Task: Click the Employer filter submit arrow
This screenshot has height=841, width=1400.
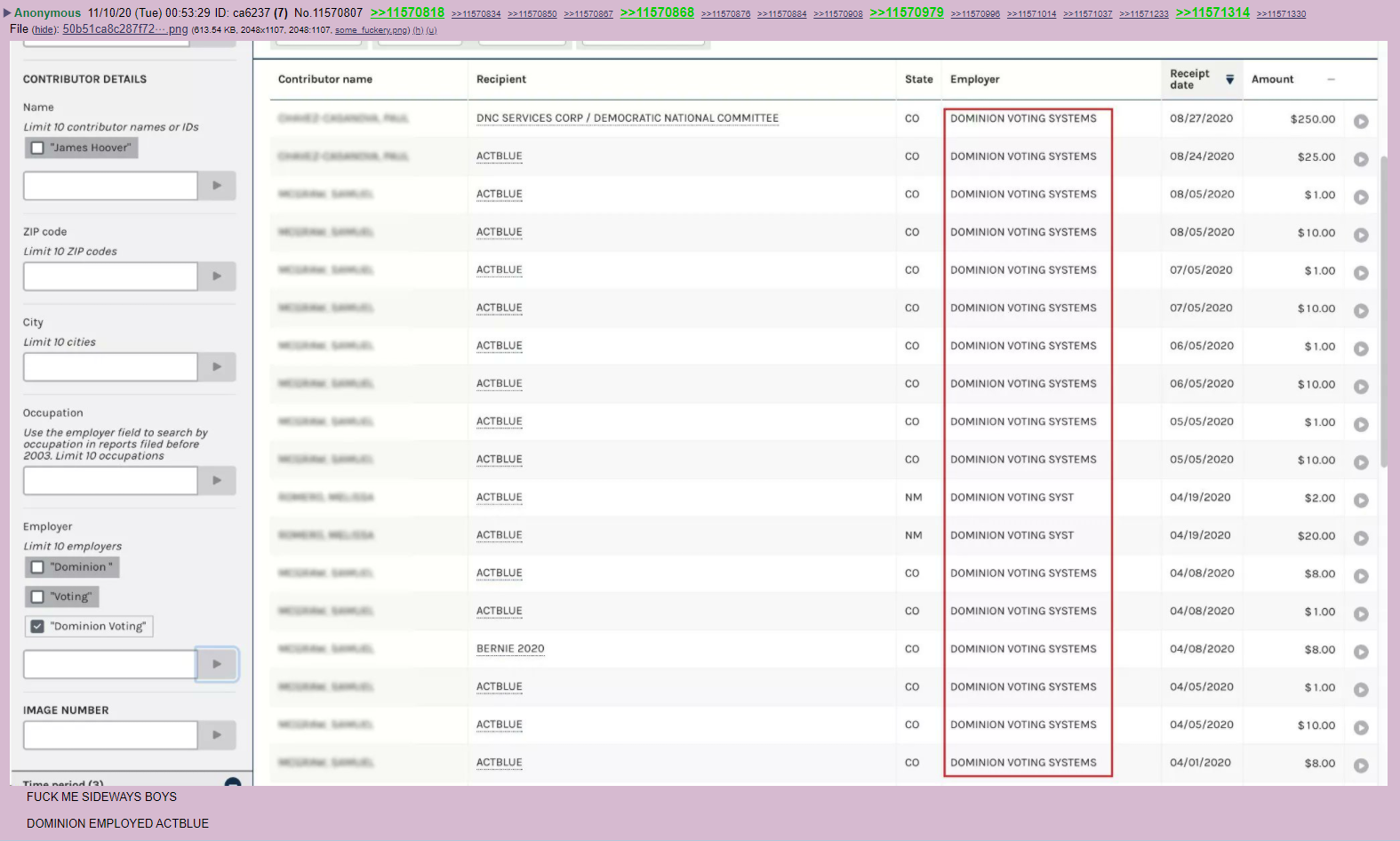Action: [217, 664]
